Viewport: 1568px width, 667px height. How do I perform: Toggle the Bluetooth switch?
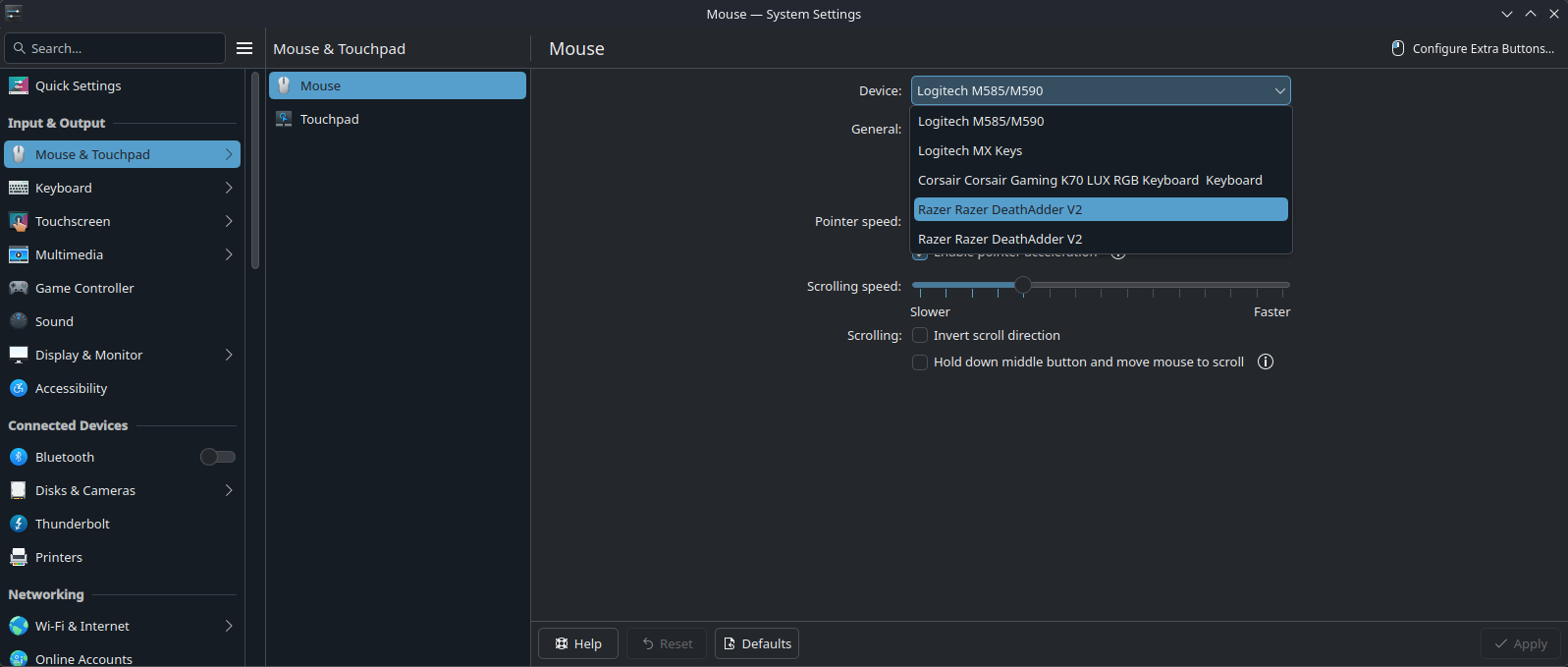pyautogui.click(x=217, y=457)
